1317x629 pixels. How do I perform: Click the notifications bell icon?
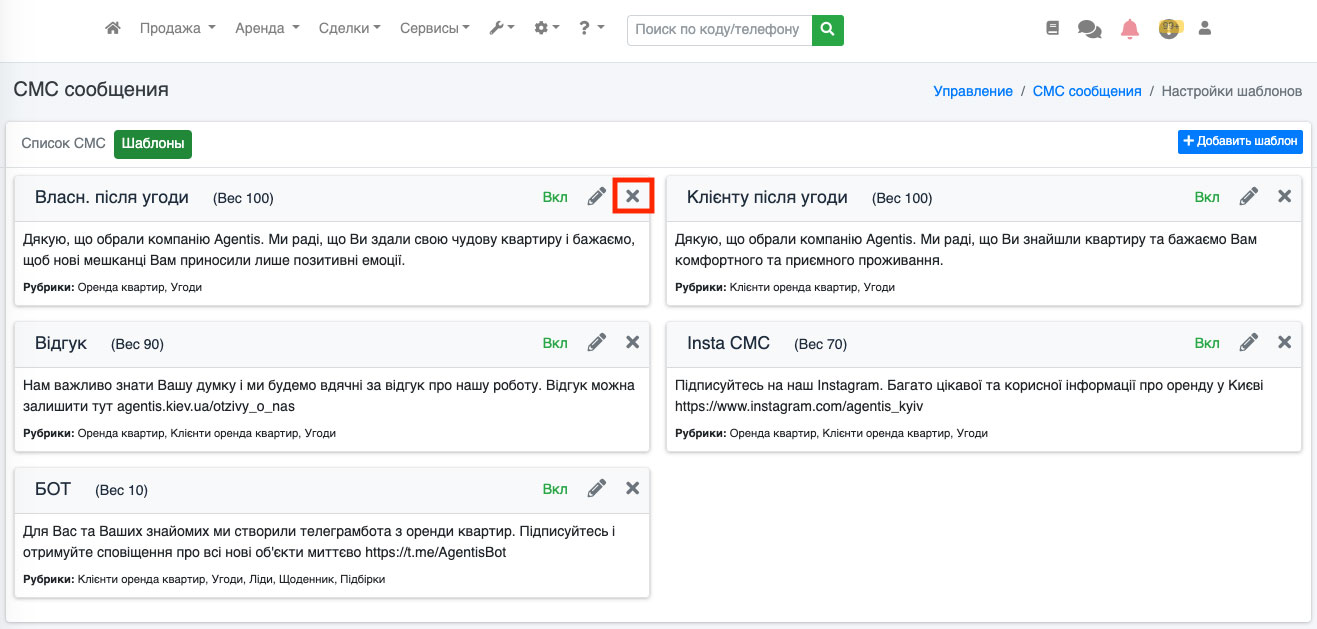(1130, 29)
